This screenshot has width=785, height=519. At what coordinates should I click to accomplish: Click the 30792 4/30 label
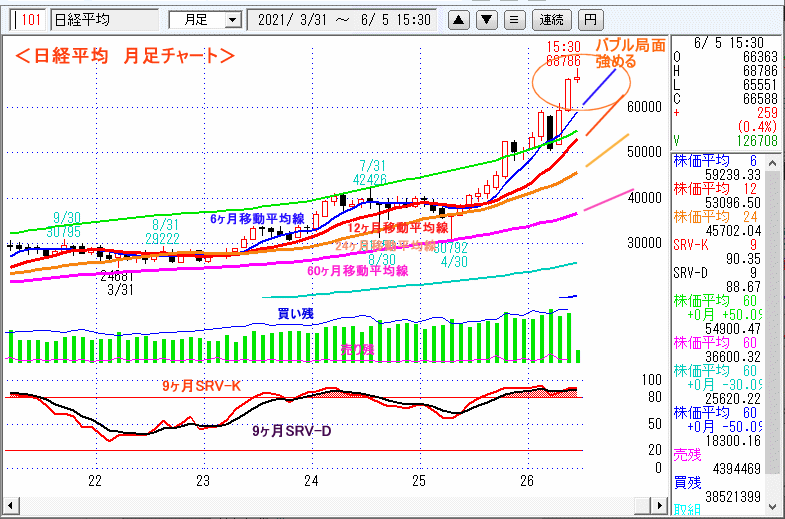tap(451, 254)
